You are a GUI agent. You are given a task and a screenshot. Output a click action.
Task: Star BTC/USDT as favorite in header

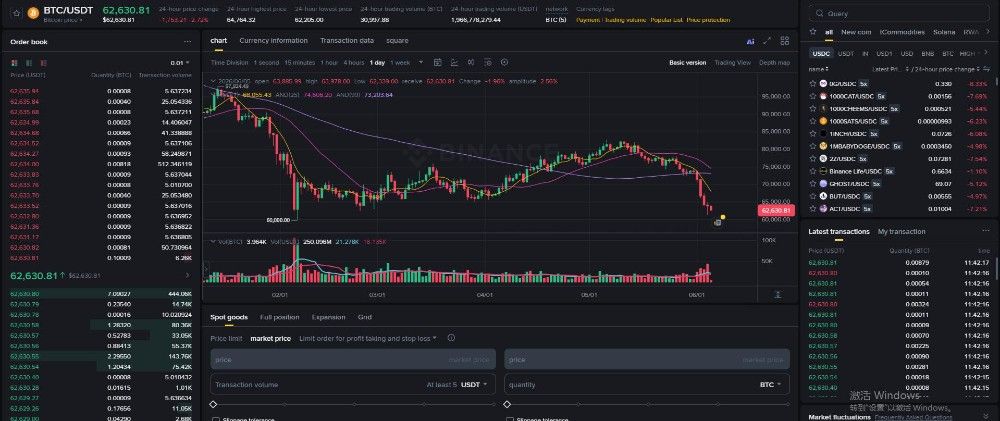click(x=17, y=12)
